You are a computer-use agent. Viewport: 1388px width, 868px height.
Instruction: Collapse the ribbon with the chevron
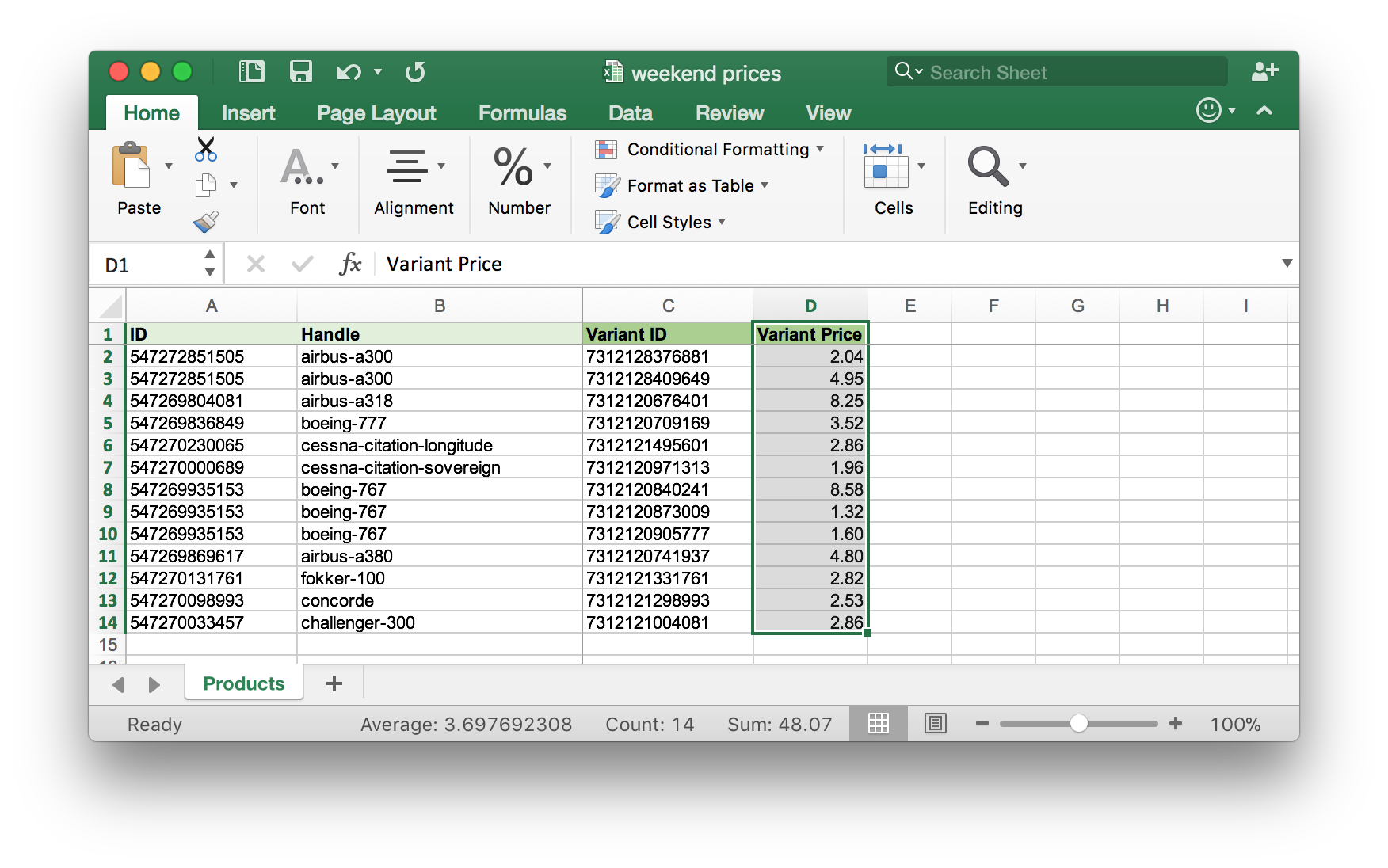[x=1264, y=111]
